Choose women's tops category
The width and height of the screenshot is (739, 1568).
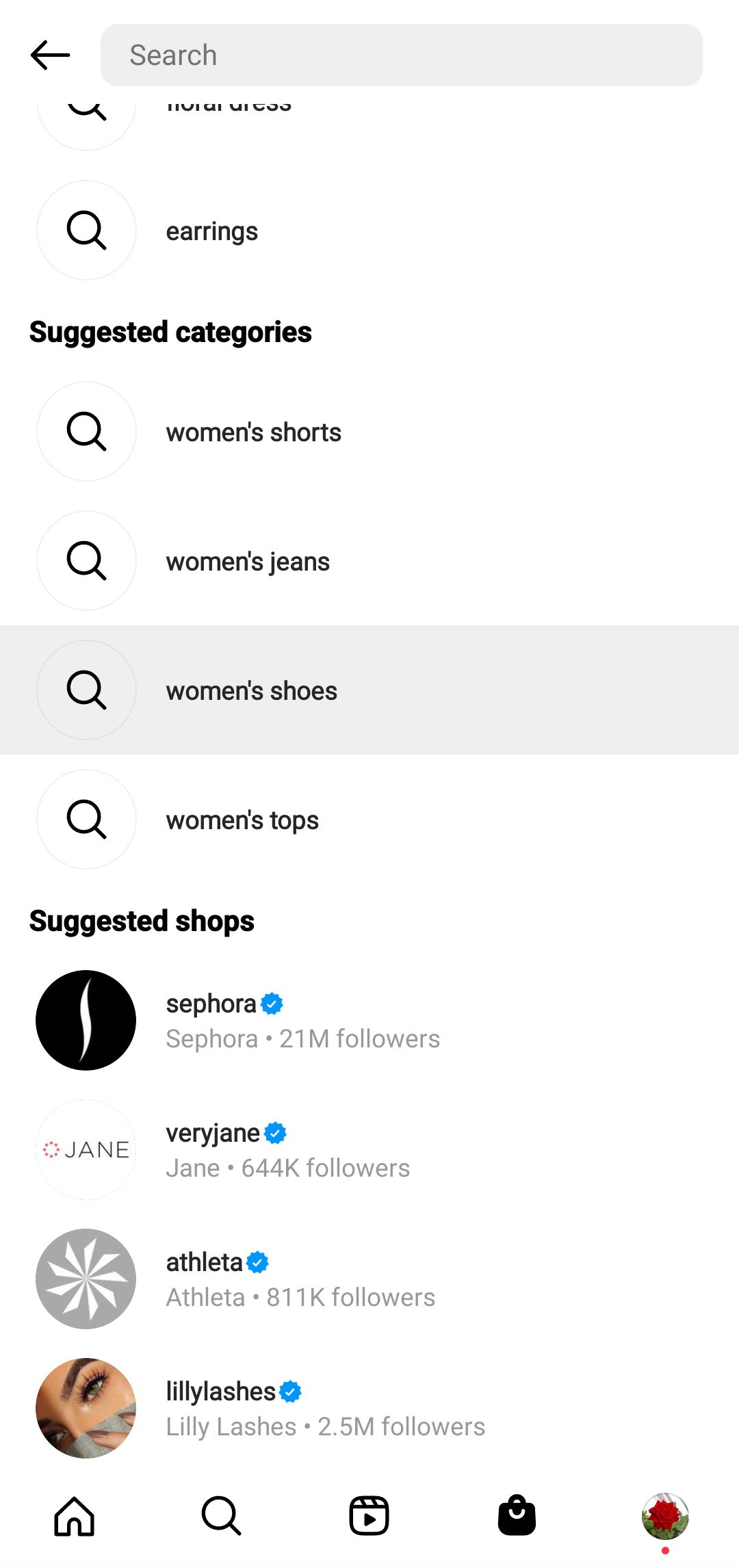click(x=369, y=820)
